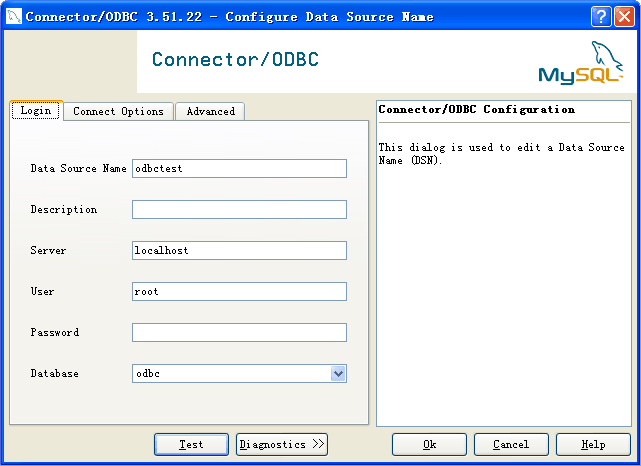Click the title bar application icon
Viewport: 641px width, 466px height.
[14, 17]
